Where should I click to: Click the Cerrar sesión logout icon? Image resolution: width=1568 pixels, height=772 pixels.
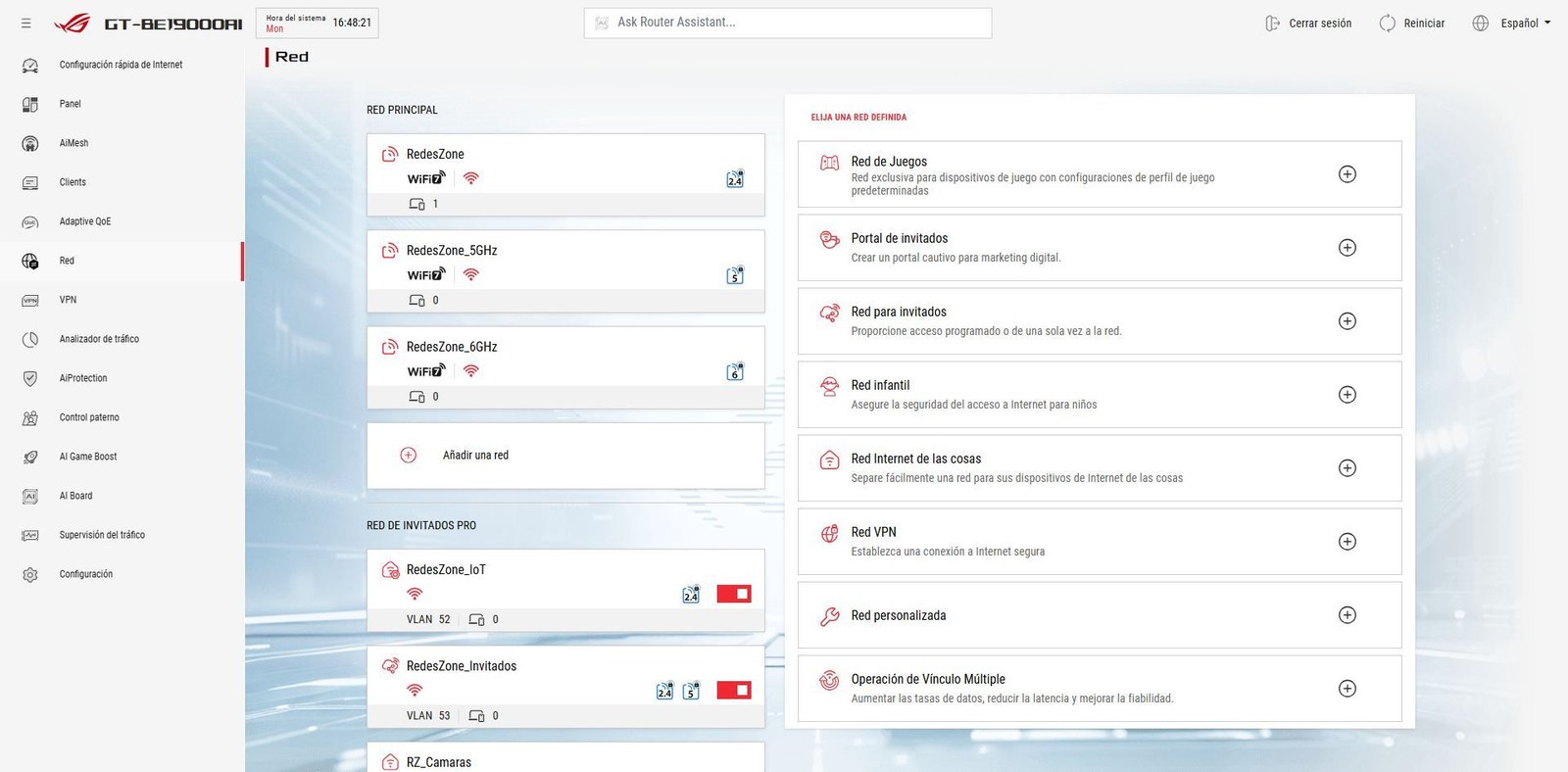pos(1272,24)
